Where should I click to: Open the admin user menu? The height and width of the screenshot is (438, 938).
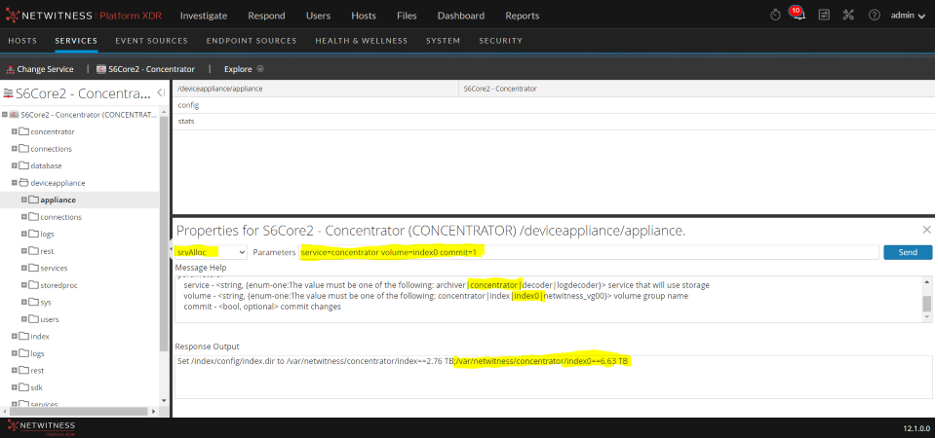pos(908,16)
